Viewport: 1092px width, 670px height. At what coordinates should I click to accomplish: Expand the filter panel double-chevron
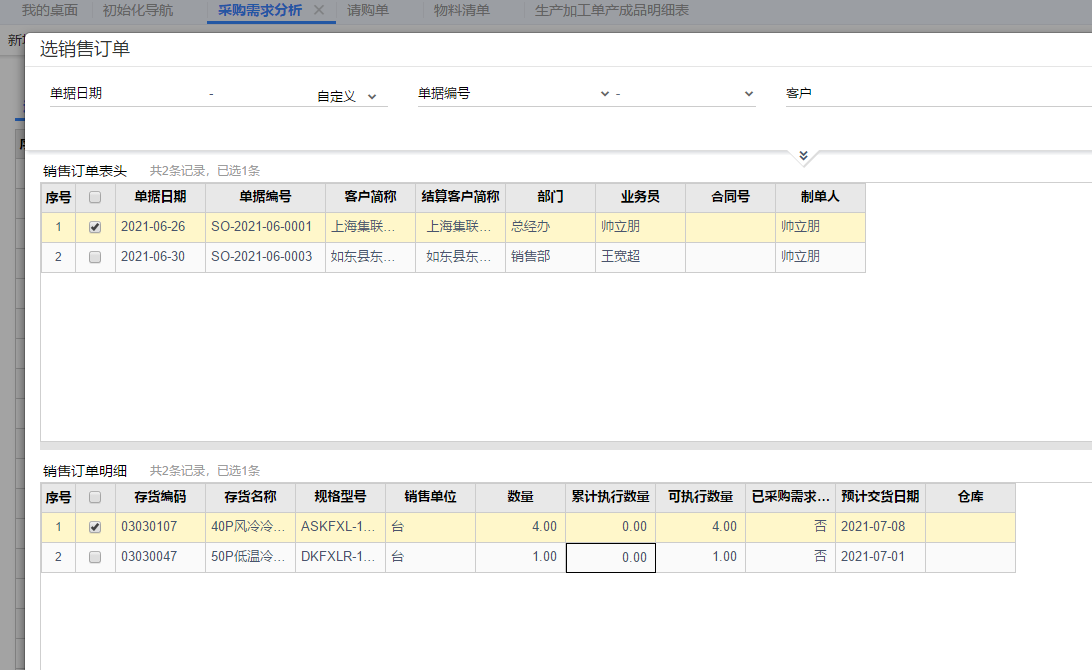coord(803,155)
